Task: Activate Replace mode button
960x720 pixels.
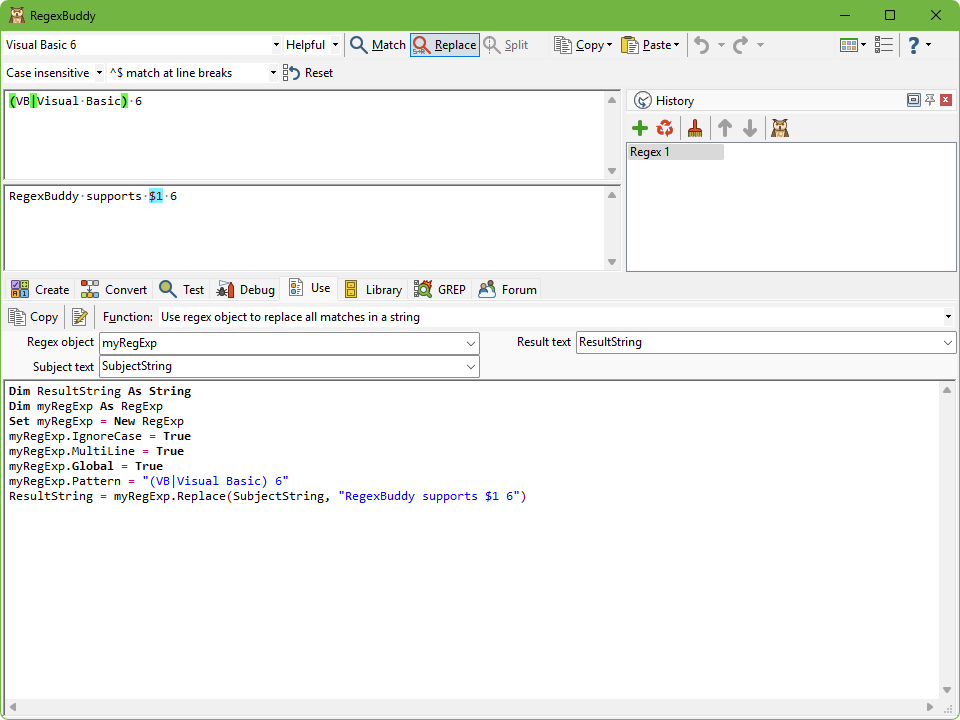Action: coord(444,45)
